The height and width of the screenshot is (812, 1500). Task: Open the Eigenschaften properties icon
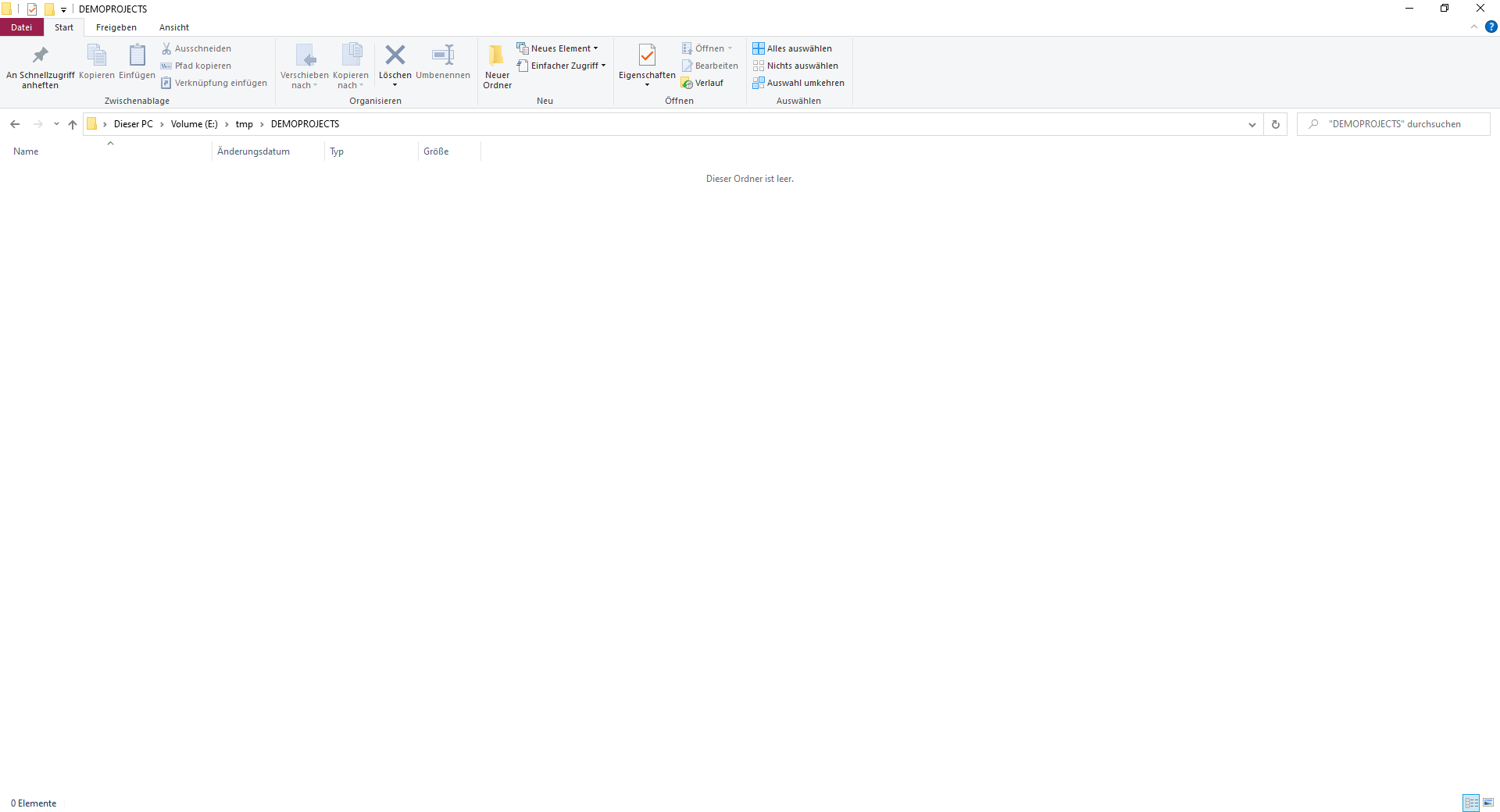click(647, 56)
